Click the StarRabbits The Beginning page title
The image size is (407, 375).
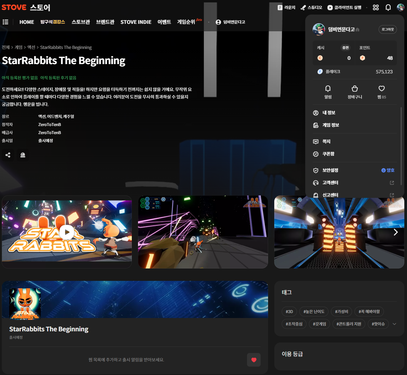pos(63,61)
